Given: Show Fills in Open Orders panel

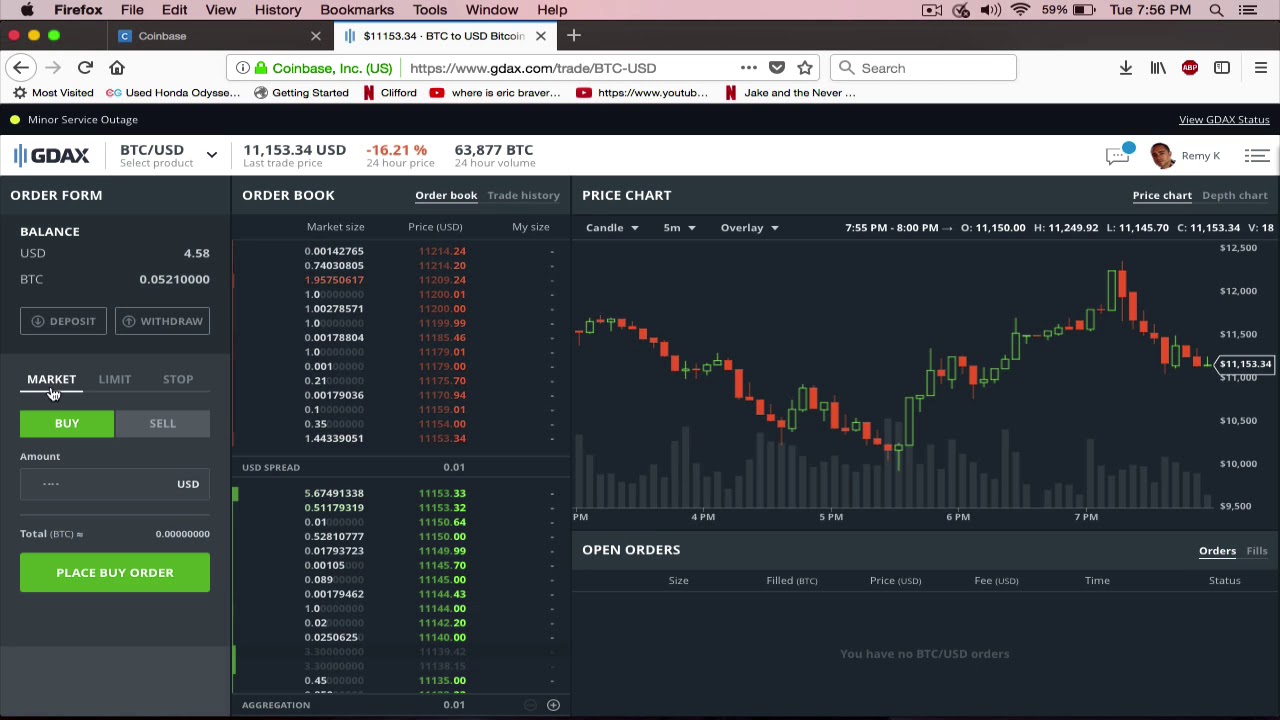Looking at the screenshot, I should [x=1257, y=551].
